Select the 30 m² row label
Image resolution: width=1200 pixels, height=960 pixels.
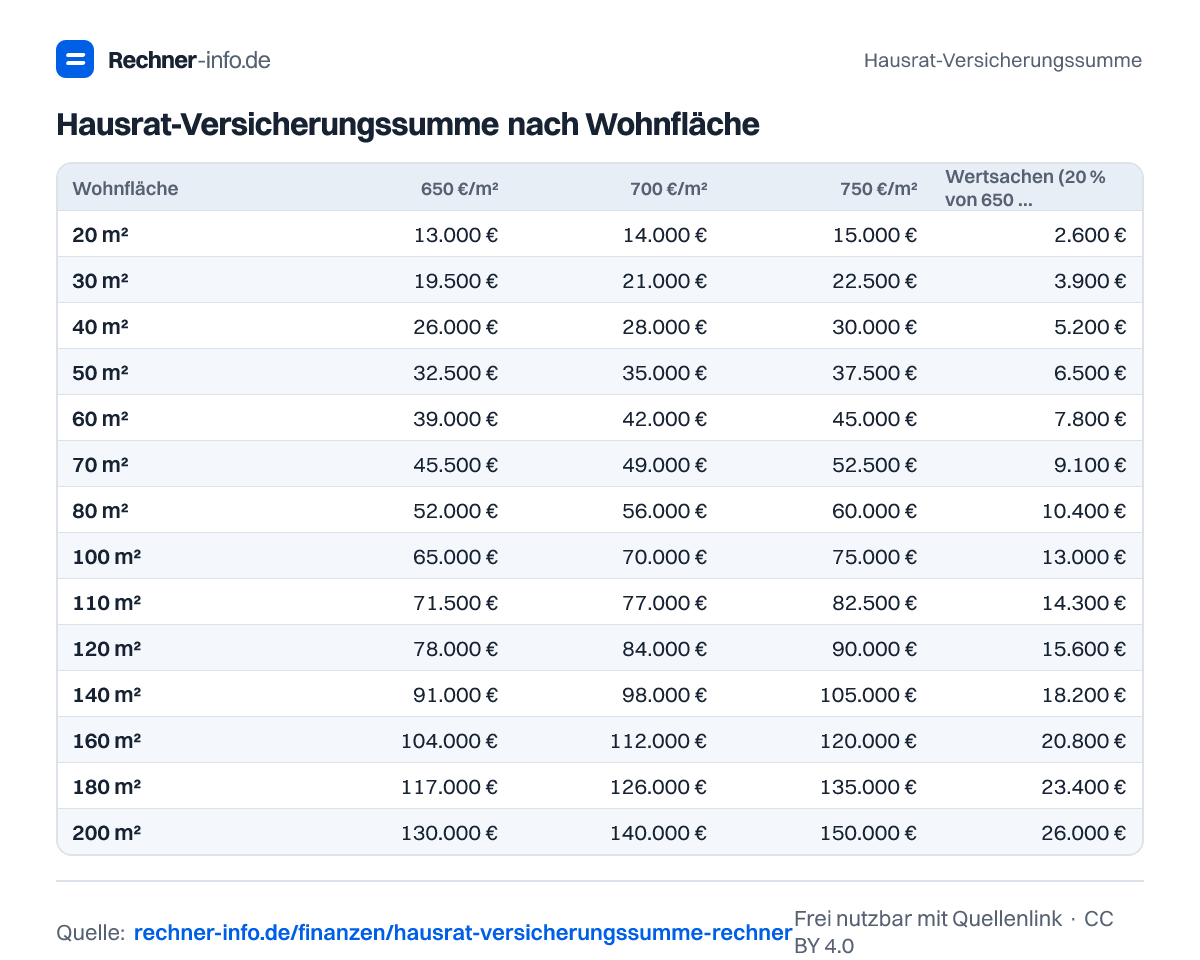[x=100, y=281]
